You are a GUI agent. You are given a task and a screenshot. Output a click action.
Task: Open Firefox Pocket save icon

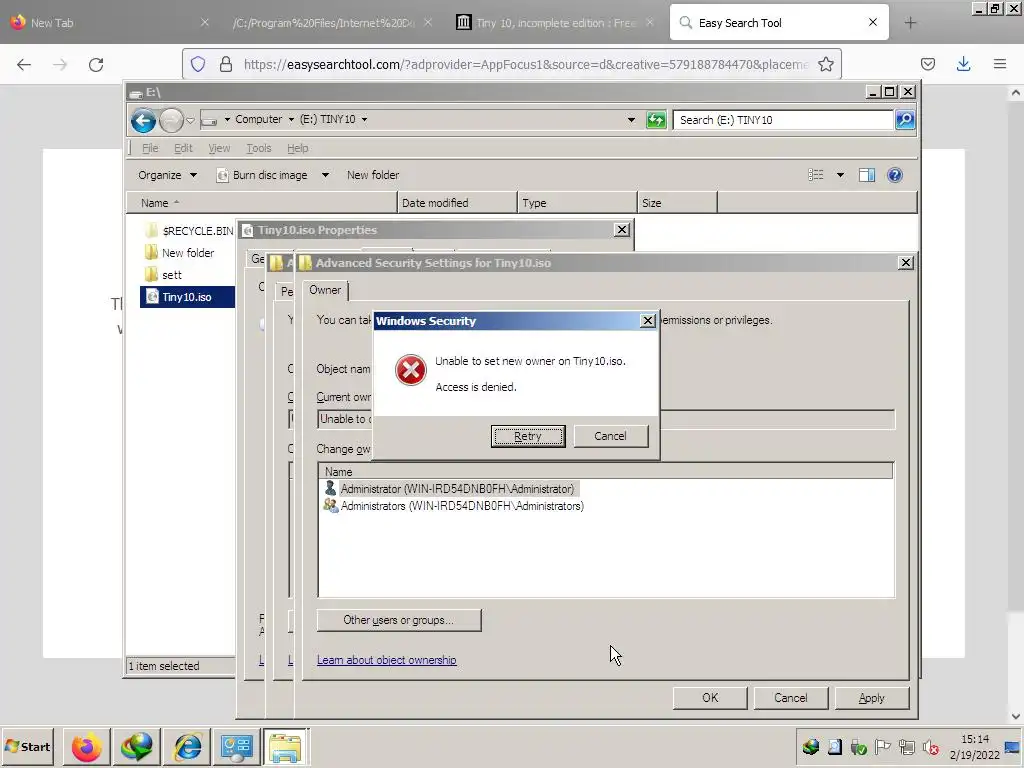pyautogui.click(x=928, y=64)
